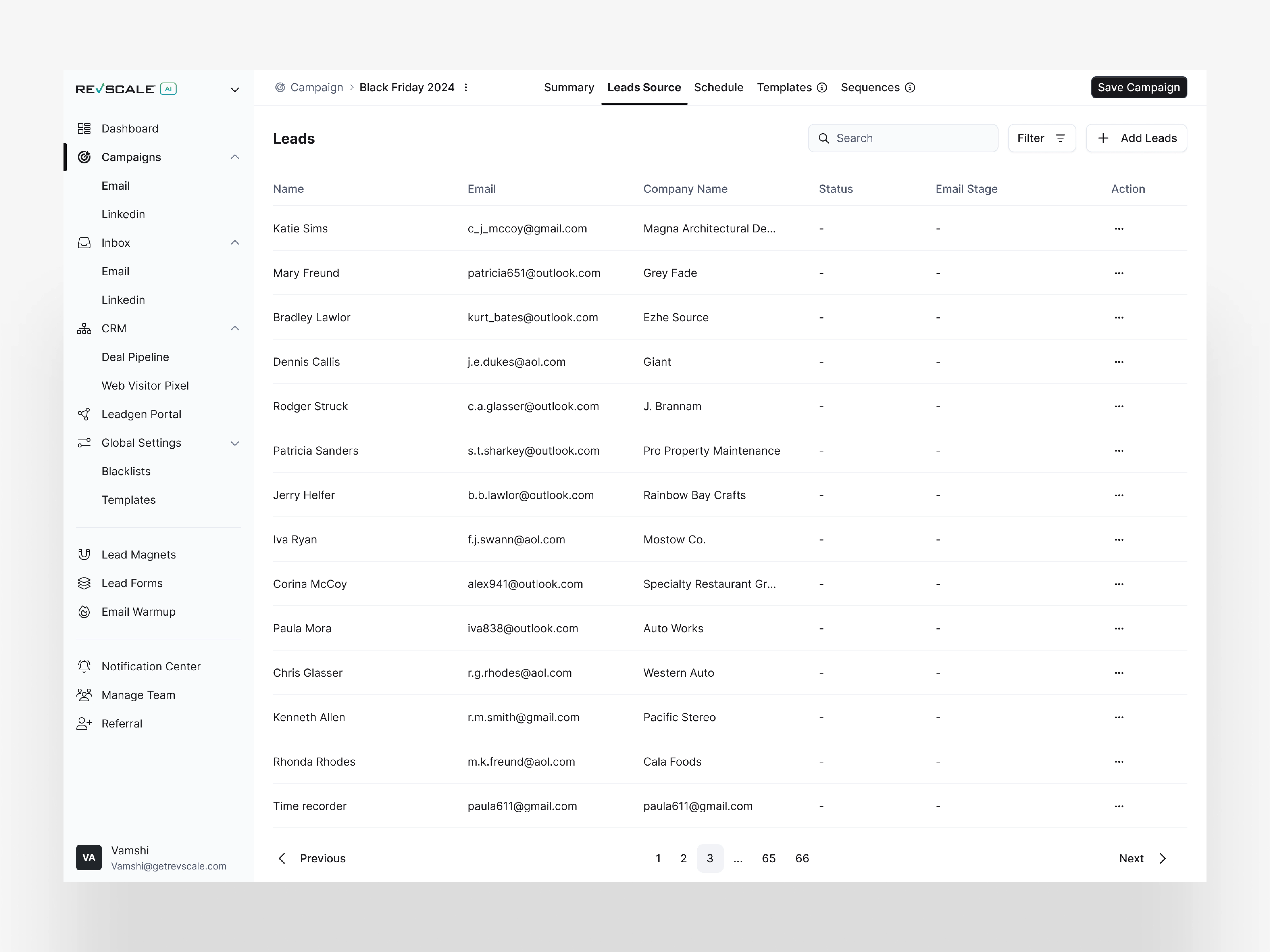This screenshot has height=952, width=1270.
Task: Click the Templates tab info icon
Action: tap(822, 88)
